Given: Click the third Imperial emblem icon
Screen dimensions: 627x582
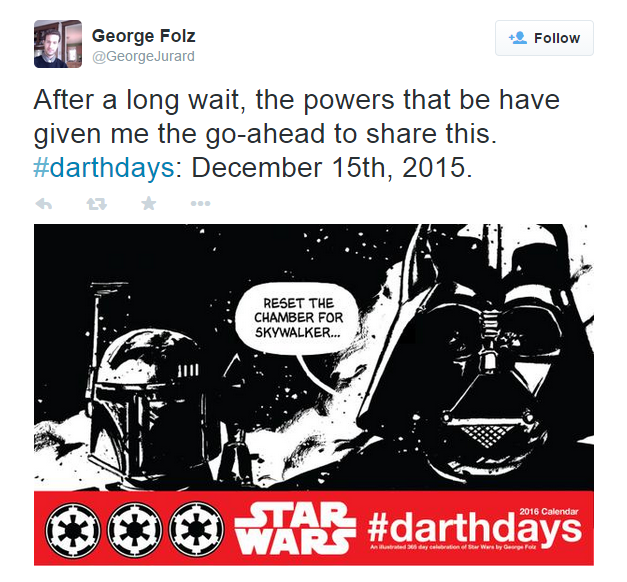Looking at the screenshot, I should pyautogui.click(x=196, y=530).
